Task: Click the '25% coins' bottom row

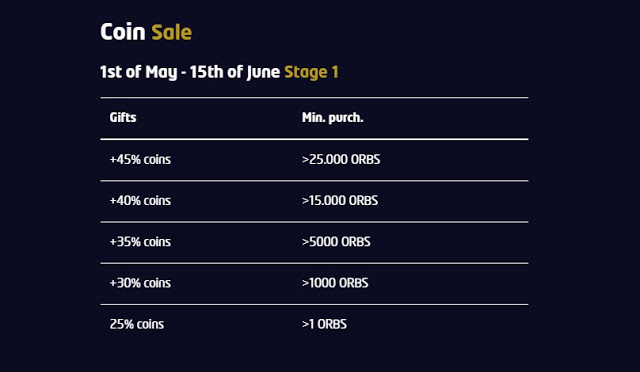Action: point(314,324)
